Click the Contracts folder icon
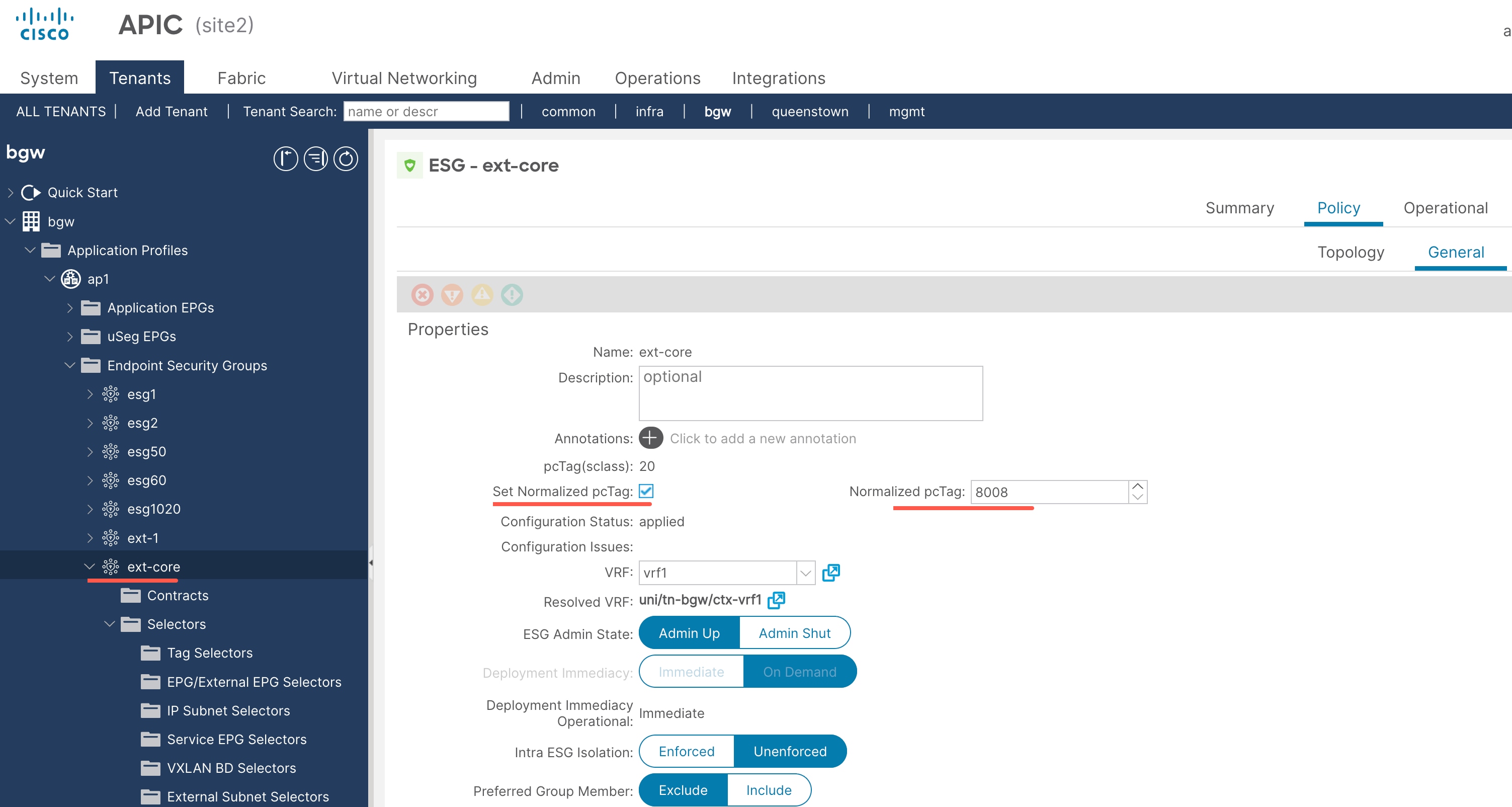This screenshot has width=1512, height=807. point(131,595)
